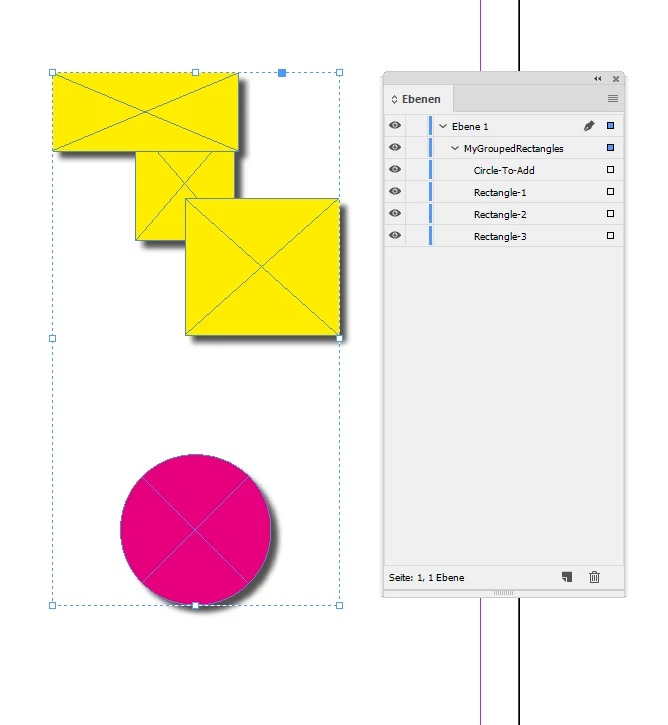This screenshot has width=668, height=725.
Task: Click the left-middle selection handle
Action: (52, 338)
